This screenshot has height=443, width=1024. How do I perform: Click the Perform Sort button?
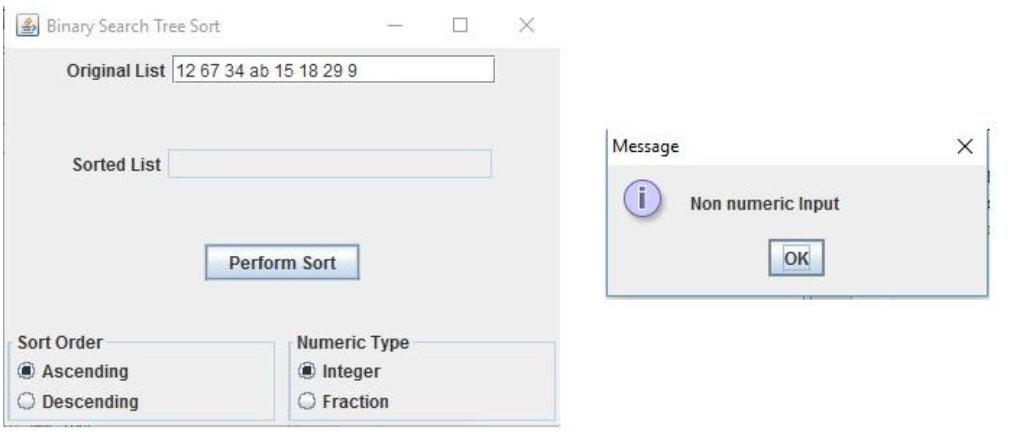(x=282, y=263)
